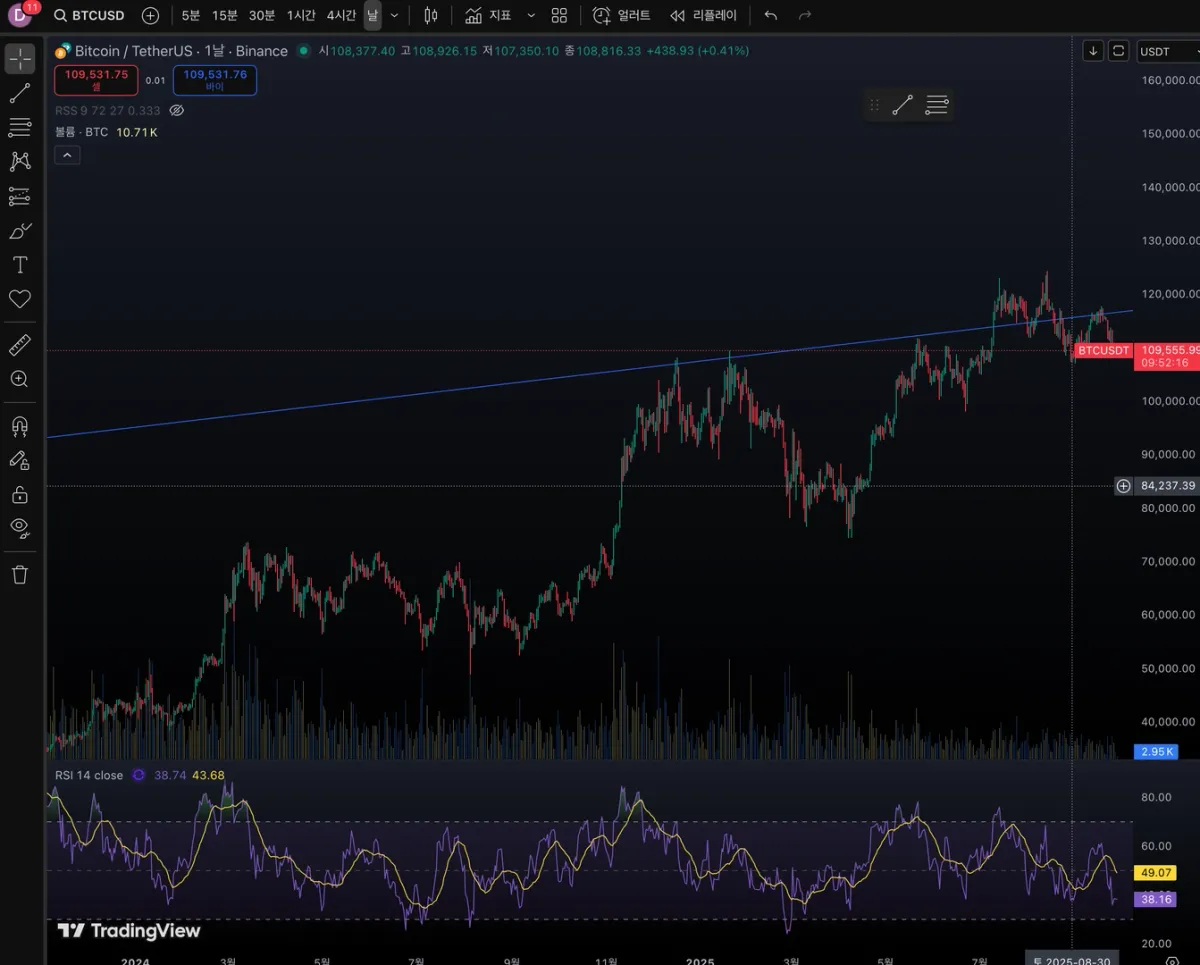Open the user profile avatar menu
This screenshot has height=965, width=1200.
point(21,15)
